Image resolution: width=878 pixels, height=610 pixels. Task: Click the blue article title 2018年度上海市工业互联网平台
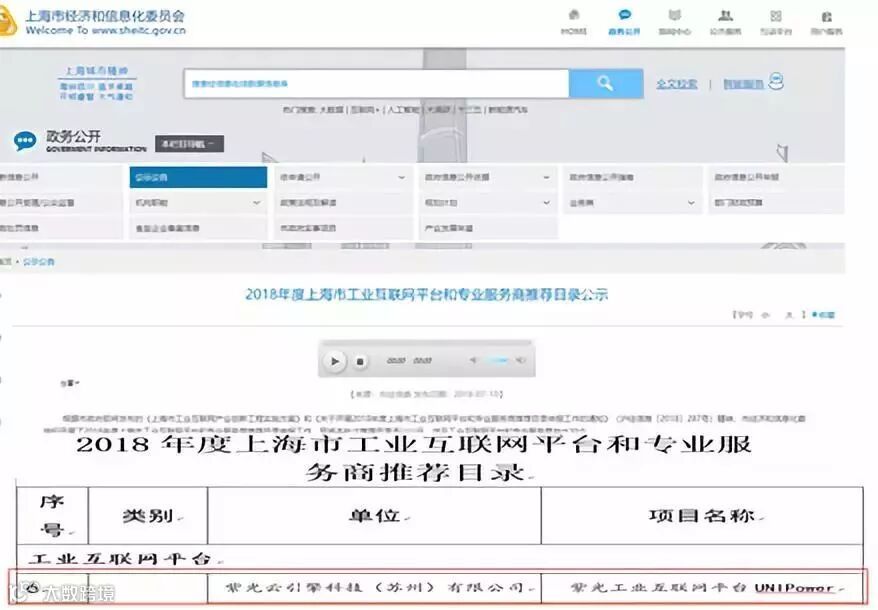tap(427, 295)
